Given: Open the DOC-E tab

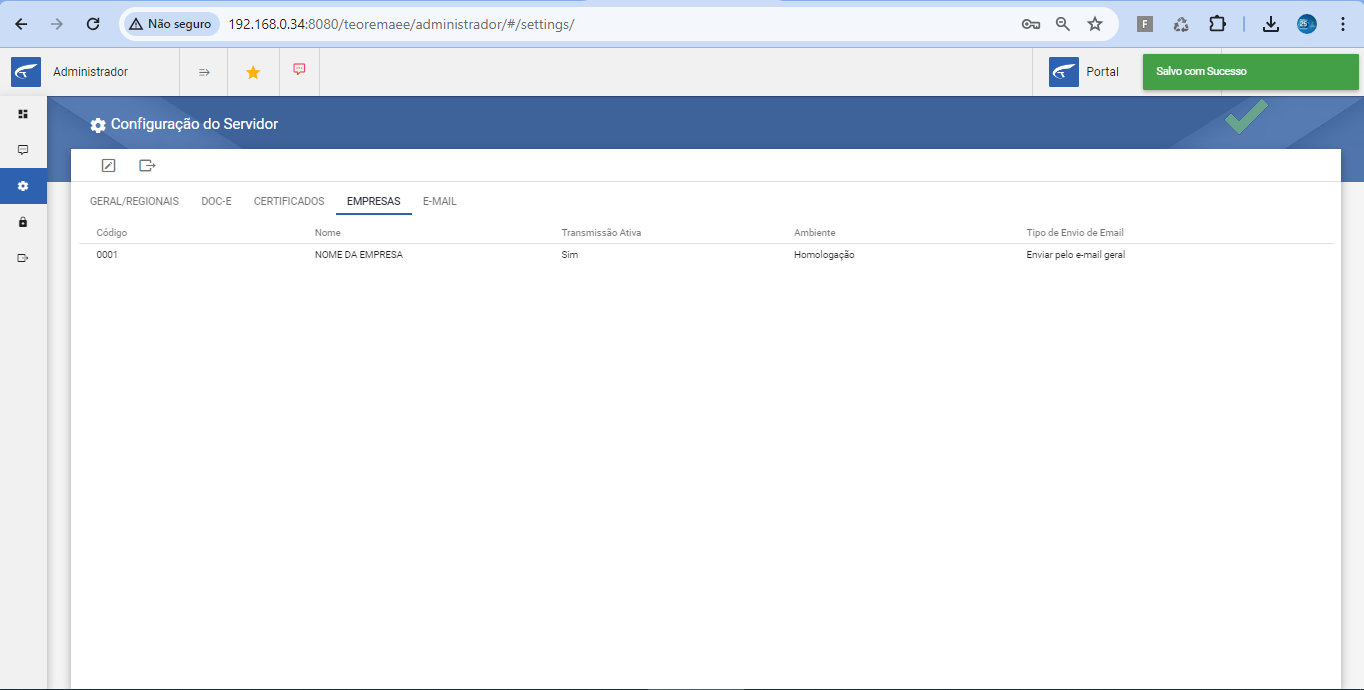Looking at the screenshot, I should pyautogui.click(x=216, y=201).
